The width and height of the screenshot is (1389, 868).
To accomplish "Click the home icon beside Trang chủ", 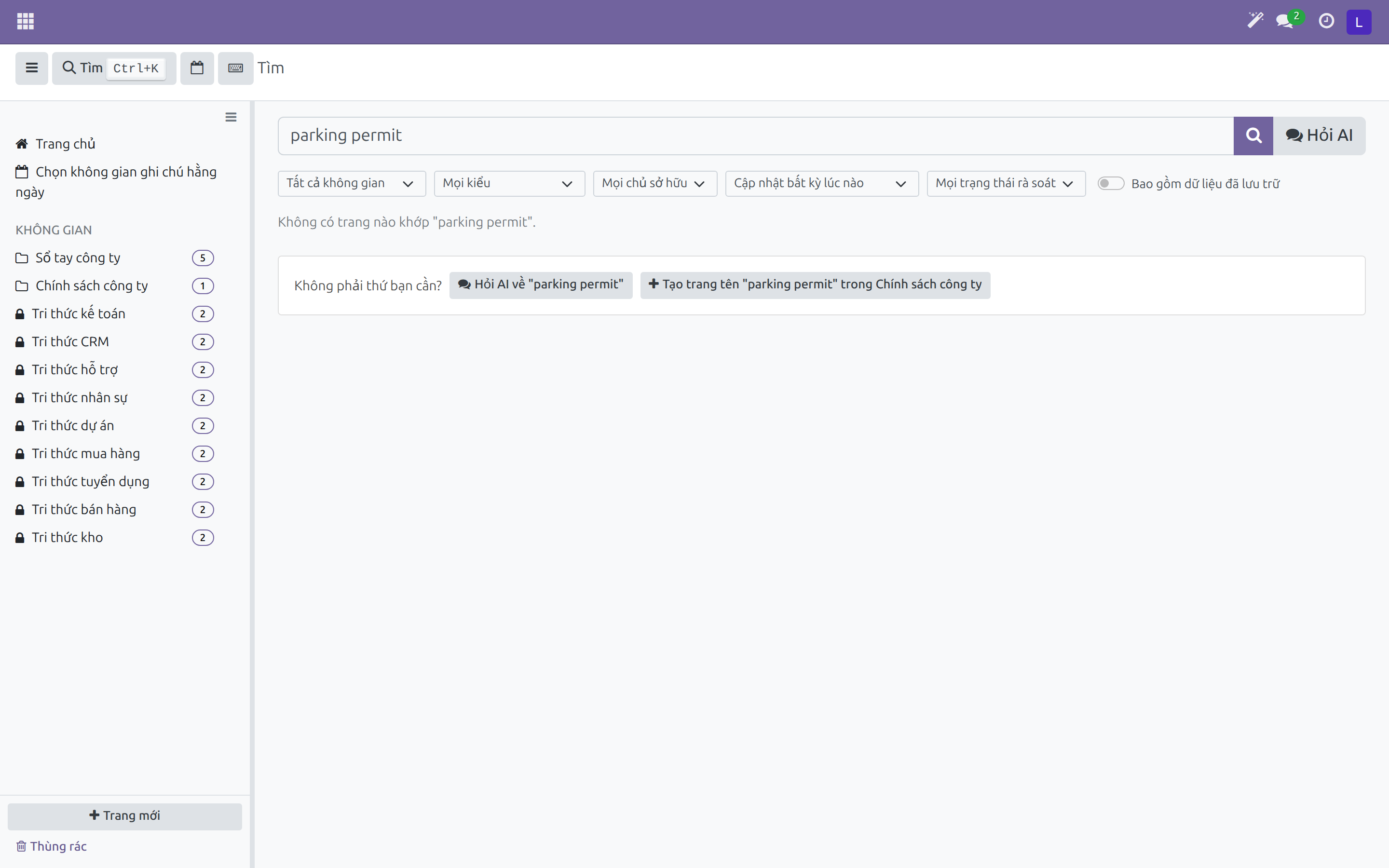I will point(22,144).
